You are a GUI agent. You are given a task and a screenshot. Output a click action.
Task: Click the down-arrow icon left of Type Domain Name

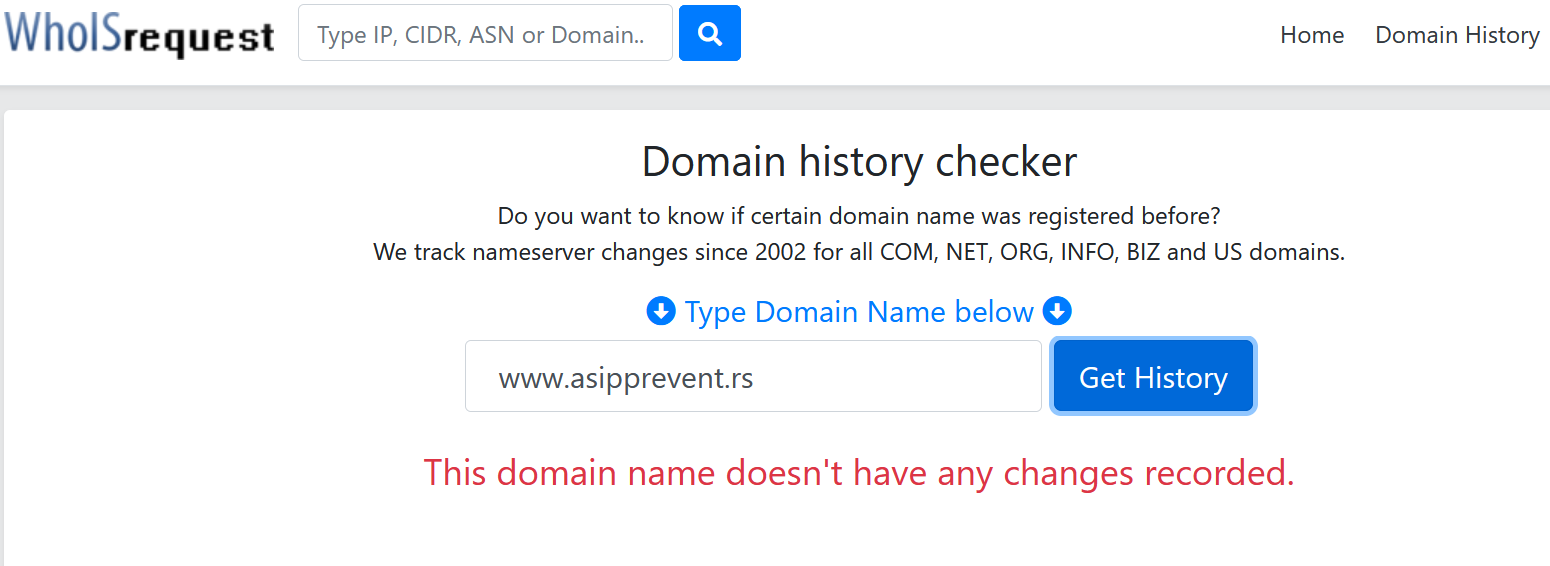(661, 312)
